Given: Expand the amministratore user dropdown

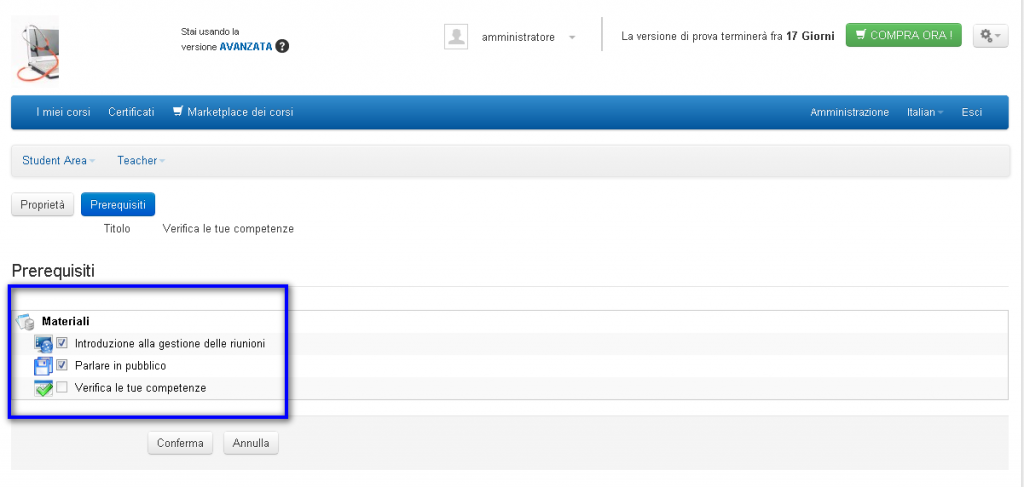Looking at the screenshot, I should pos(572,38).
